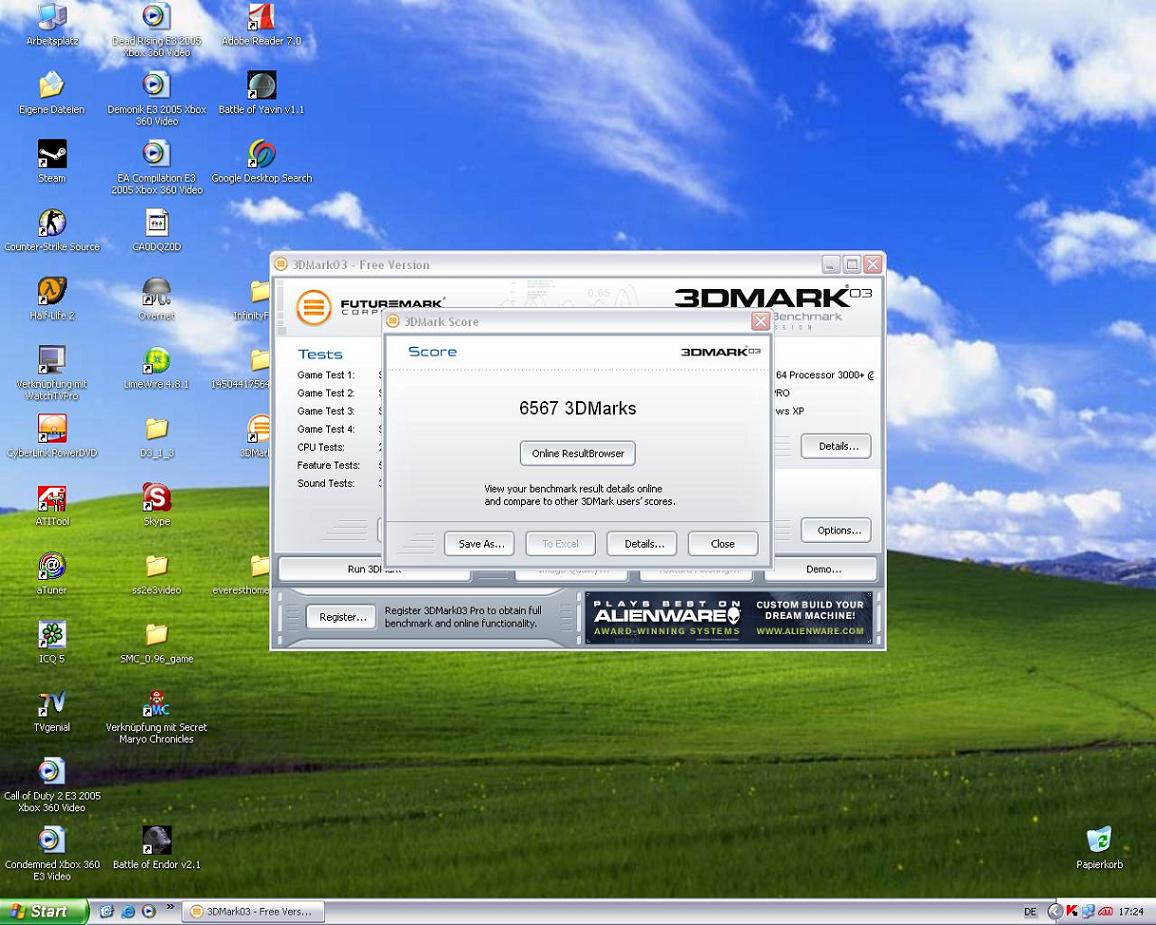Click Show Desktop quick launch icon

point(106,912)
